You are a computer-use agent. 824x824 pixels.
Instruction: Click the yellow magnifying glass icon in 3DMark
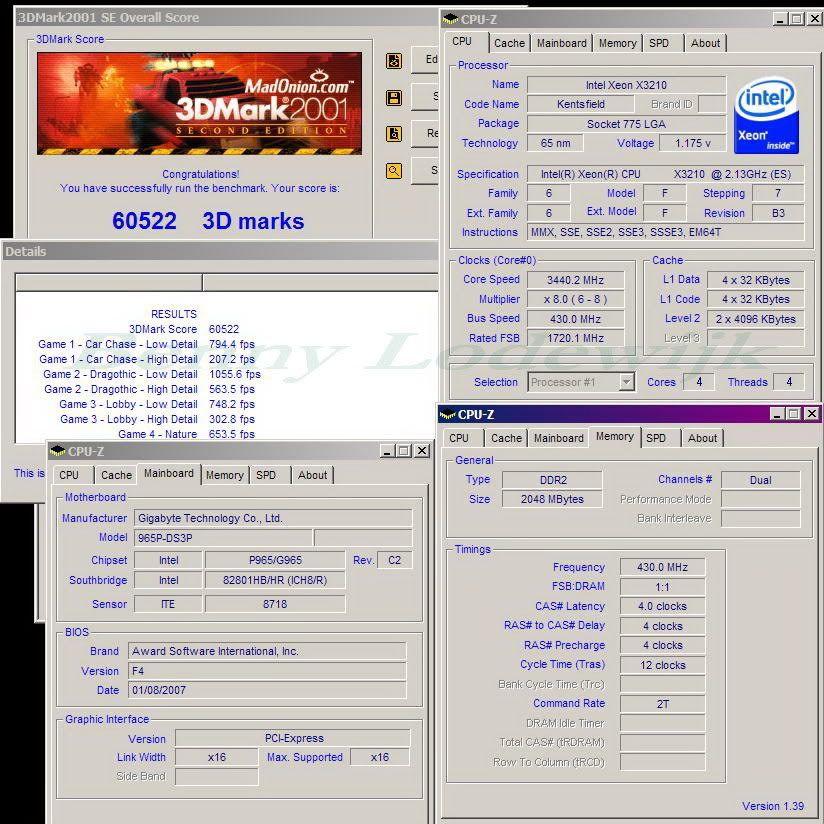tap(394, 171)
